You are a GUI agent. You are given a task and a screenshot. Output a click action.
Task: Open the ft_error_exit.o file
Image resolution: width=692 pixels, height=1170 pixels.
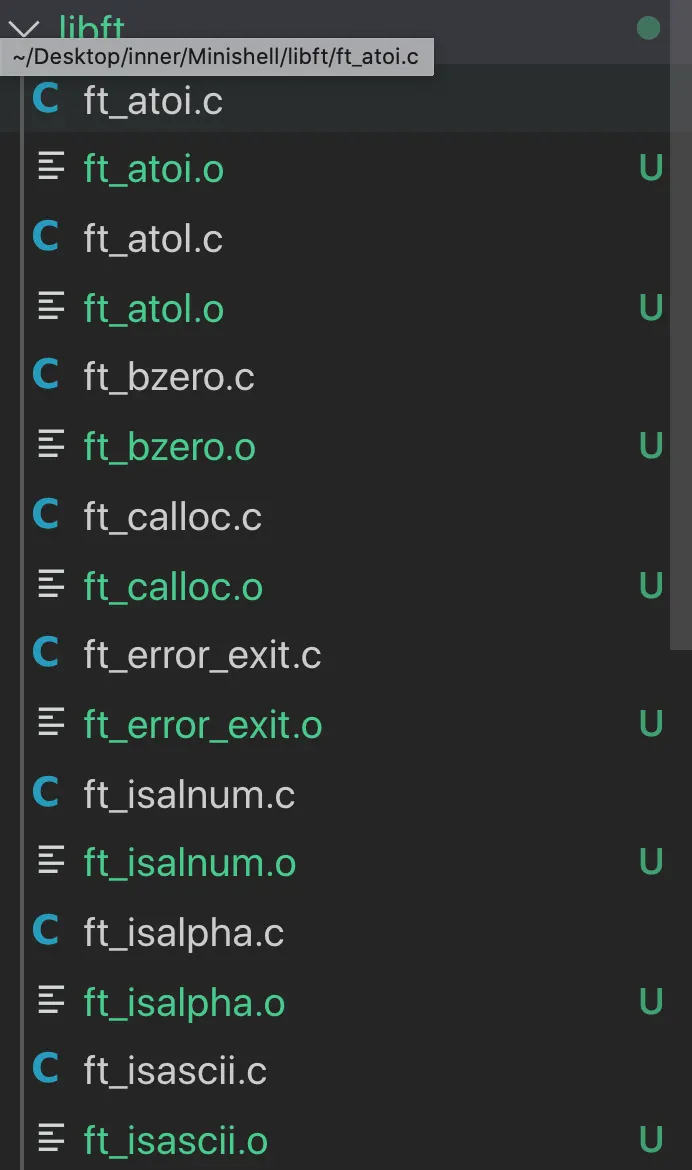click(203, 725)
